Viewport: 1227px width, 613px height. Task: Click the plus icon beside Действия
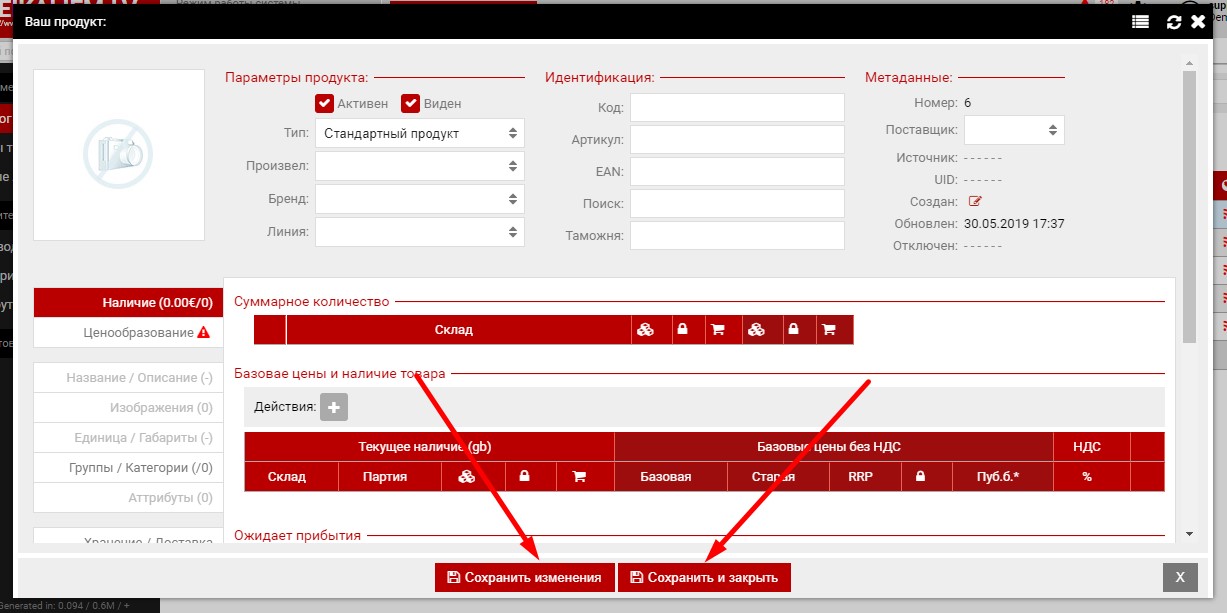point(334,406)
